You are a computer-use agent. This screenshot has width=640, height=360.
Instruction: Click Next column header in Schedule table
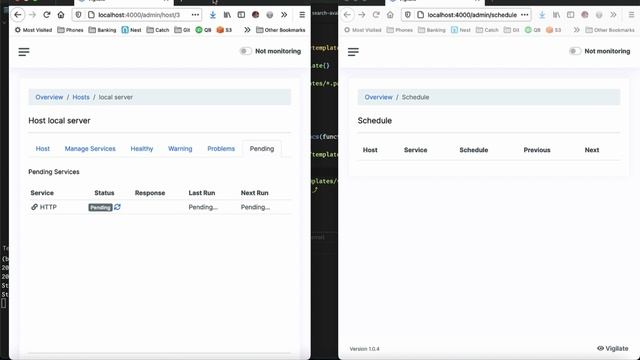[x=591, y=150]
